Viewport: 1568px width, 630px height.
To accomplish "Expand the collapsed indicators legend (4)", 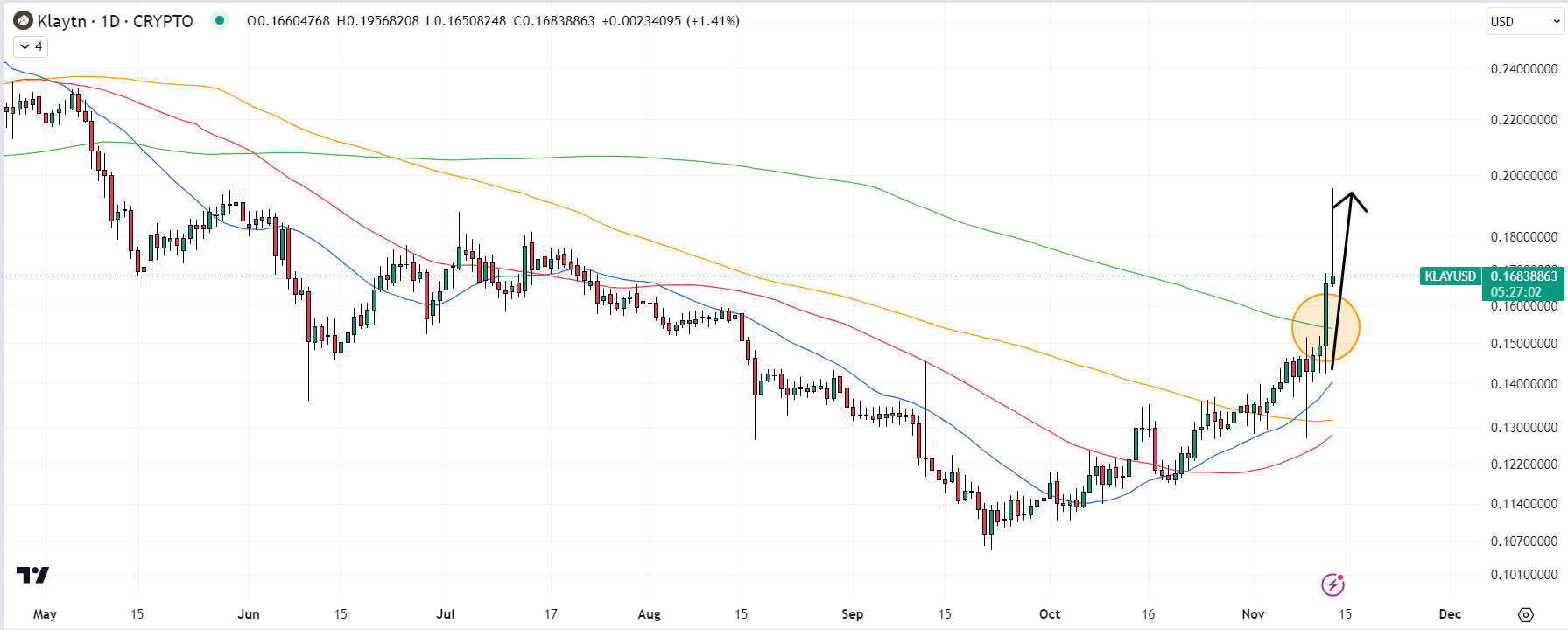I will (x=31, y=46).
